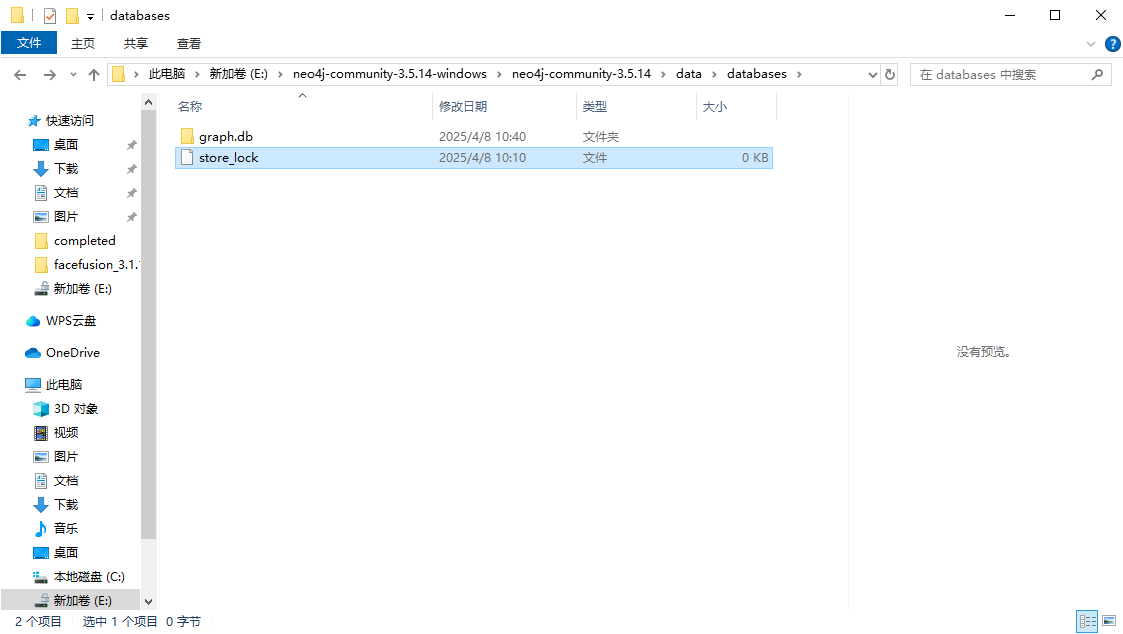1123x634 pixels.
Task: Open the quick access toolbar customize dropdown
Action: tap(90, 16)
